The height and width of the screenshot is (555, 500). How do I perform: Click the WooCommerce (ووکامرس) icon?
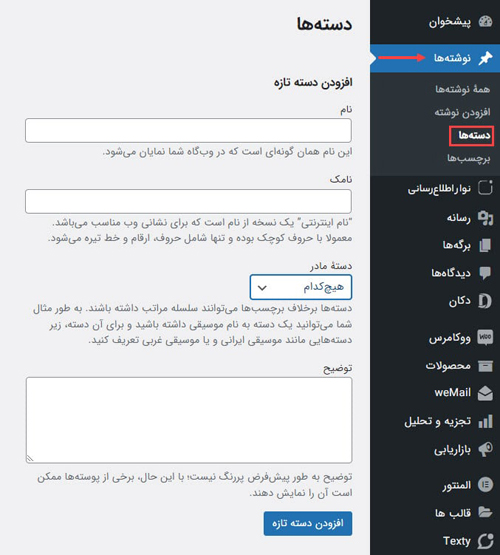coord(485,337)
